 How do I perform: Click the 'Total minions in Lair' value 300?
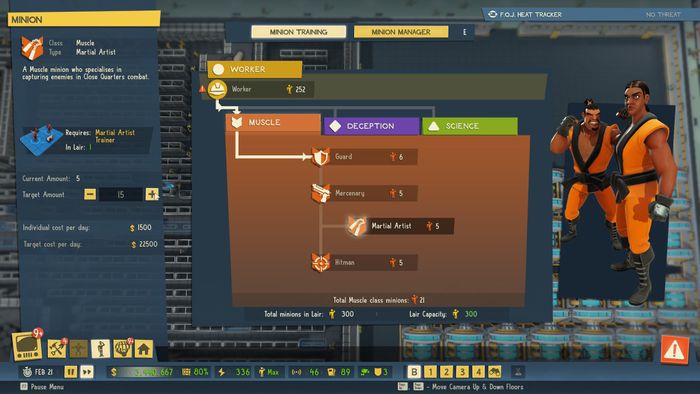click(x=347, y=314)
